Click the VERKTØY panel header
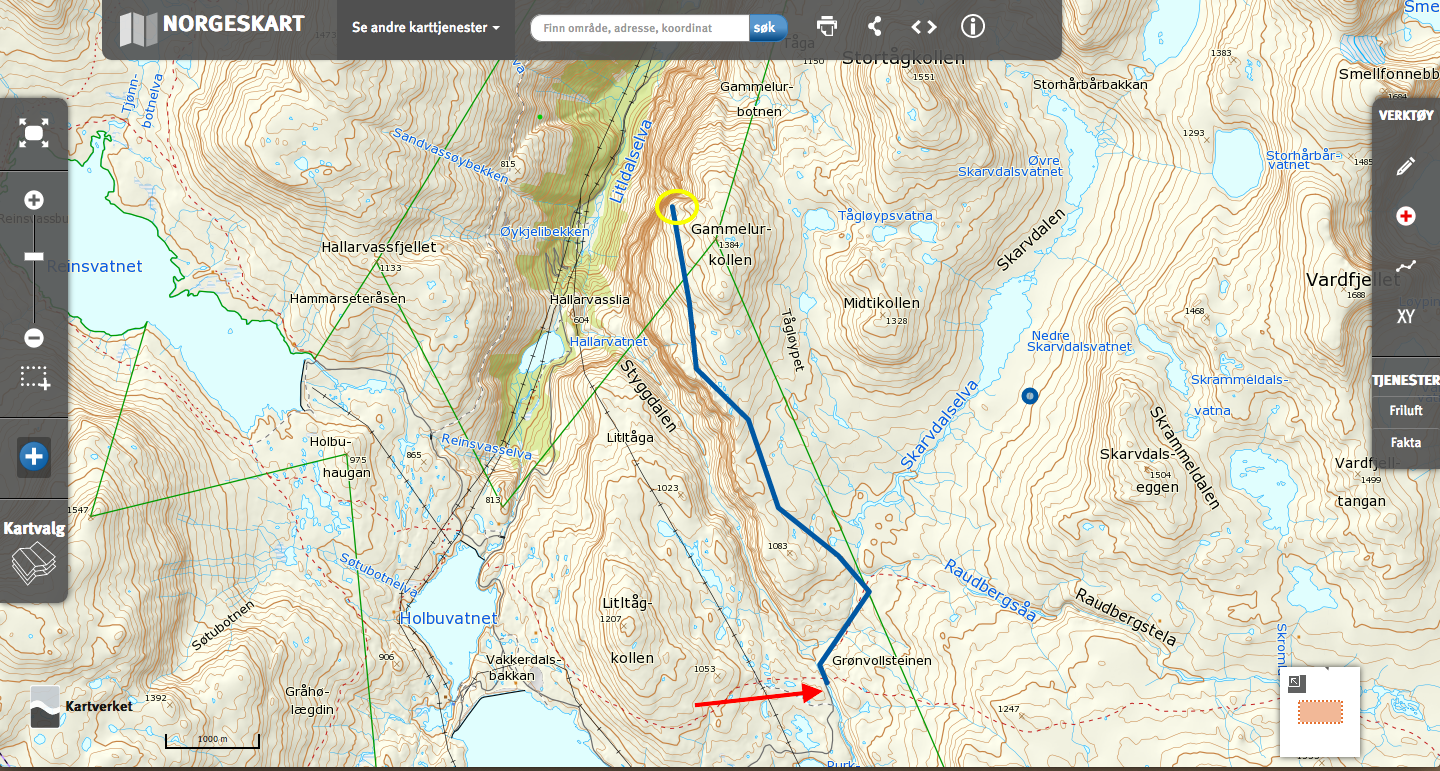 click(1408, 115)
